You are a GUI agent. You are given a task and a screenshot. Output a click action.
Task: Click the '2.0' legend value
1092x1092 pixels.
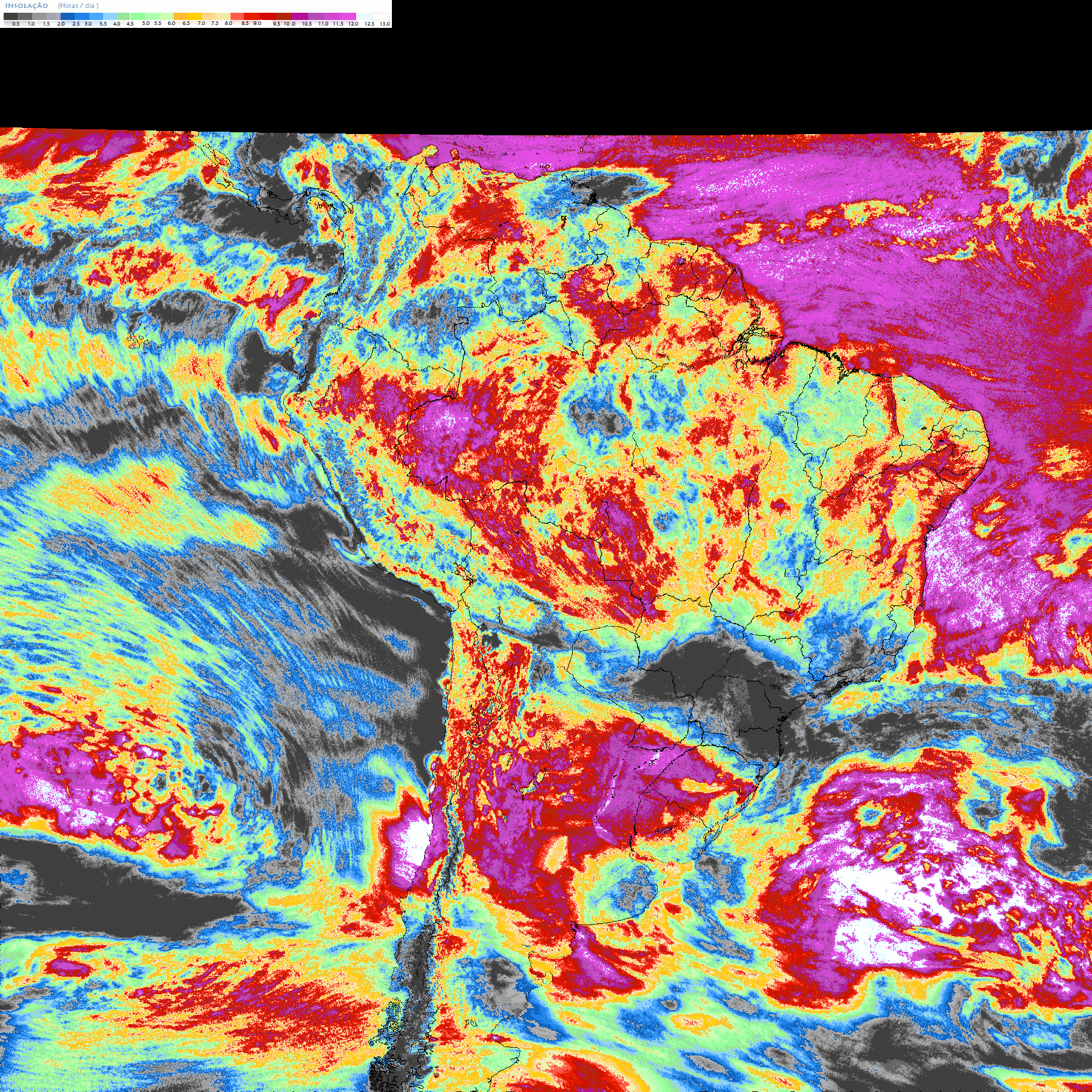pos(61,24)
